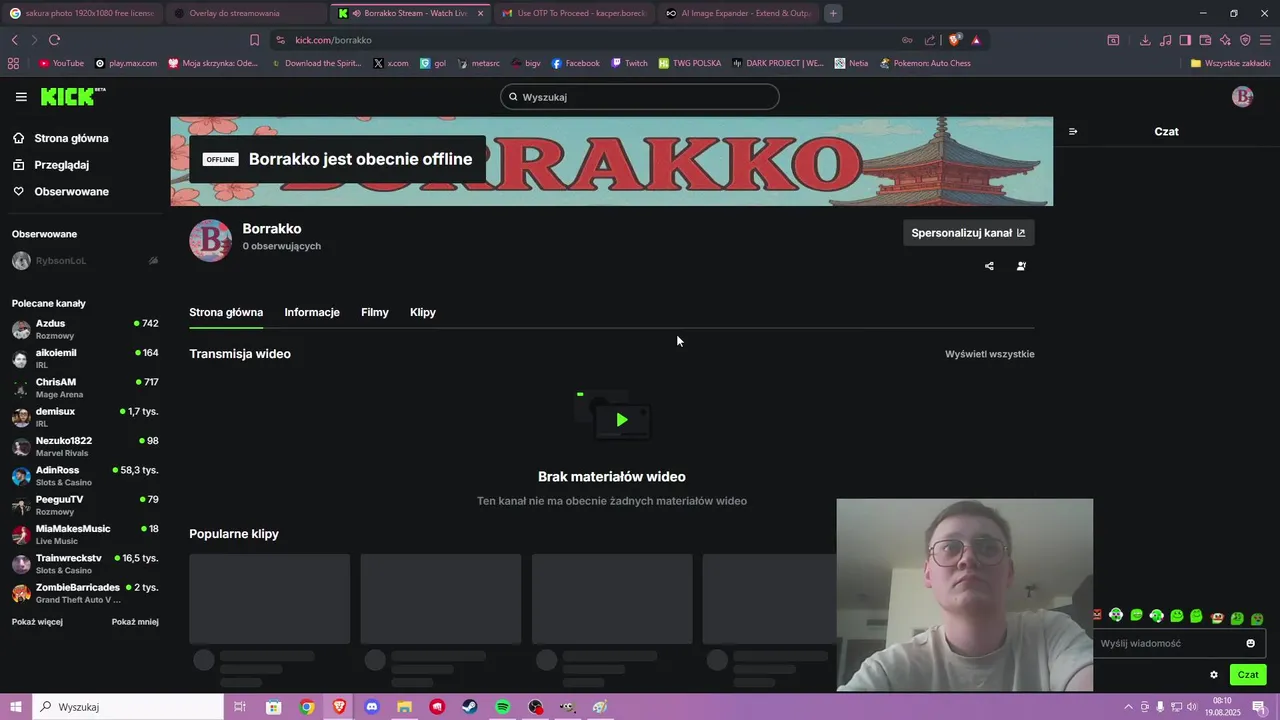The width and height of the screenshot is (1280, 720).
Task: Open the Twitch bookmark
Action: click(x=629, y=63)
